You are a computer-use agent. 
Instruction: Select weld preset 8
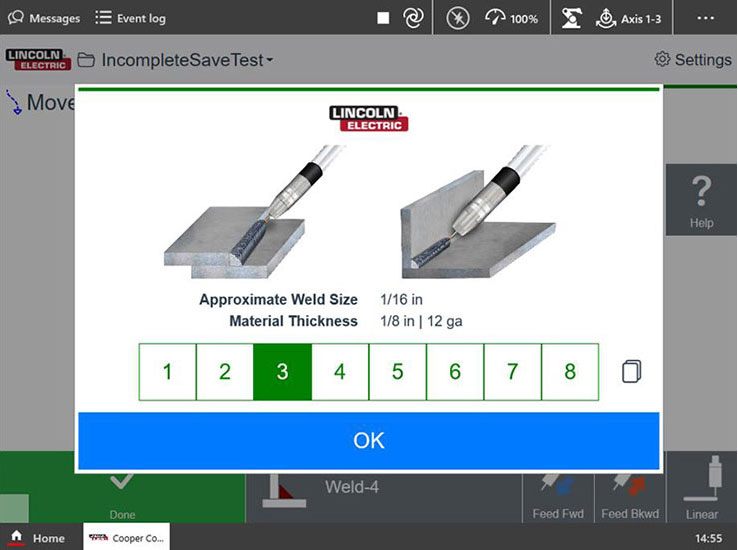(x=570, y=372)
